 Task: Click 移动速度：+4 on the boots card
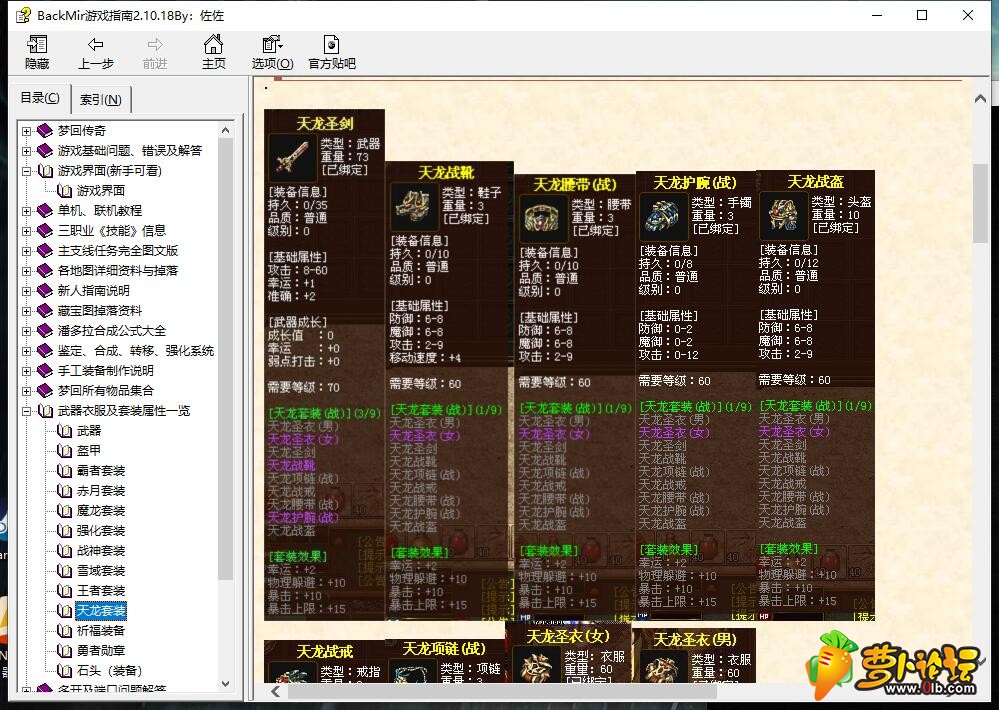pyautogui.click(x=425, y=358)
